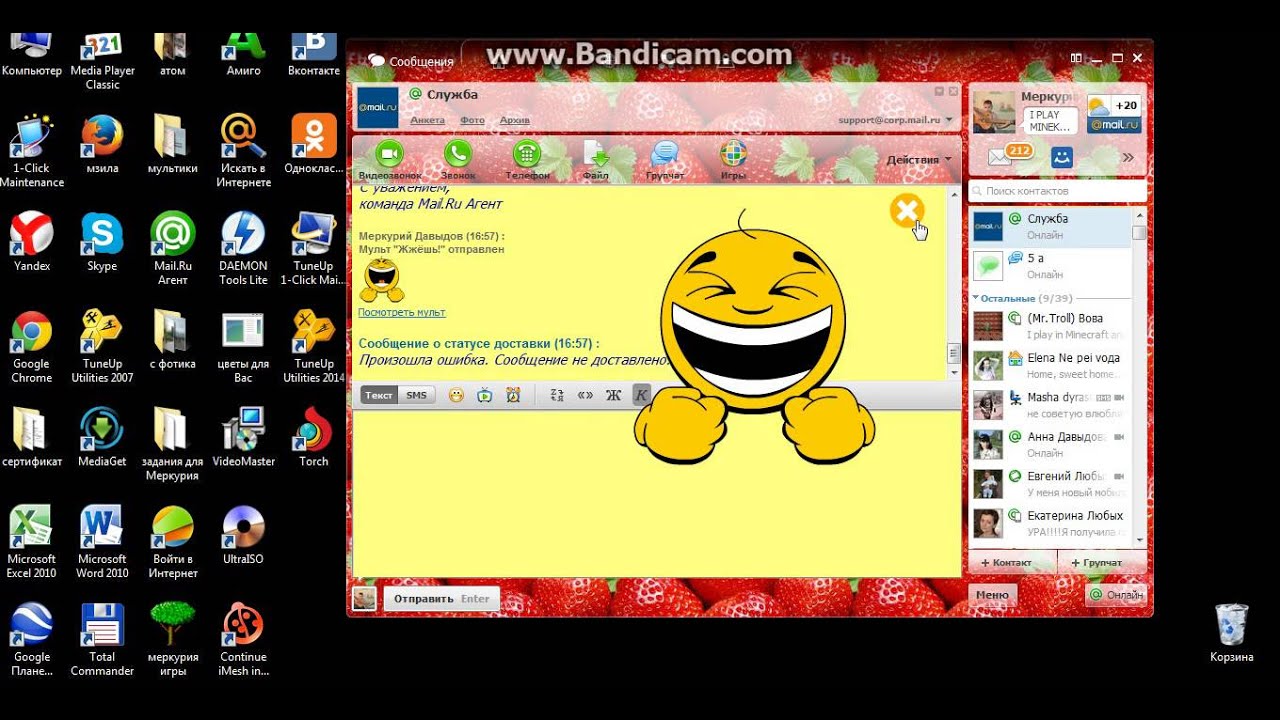The height and width of the screenshot is (720, 1280).
Task: Open the blue My World smiley icon
Action: (x=1062, y=157)
